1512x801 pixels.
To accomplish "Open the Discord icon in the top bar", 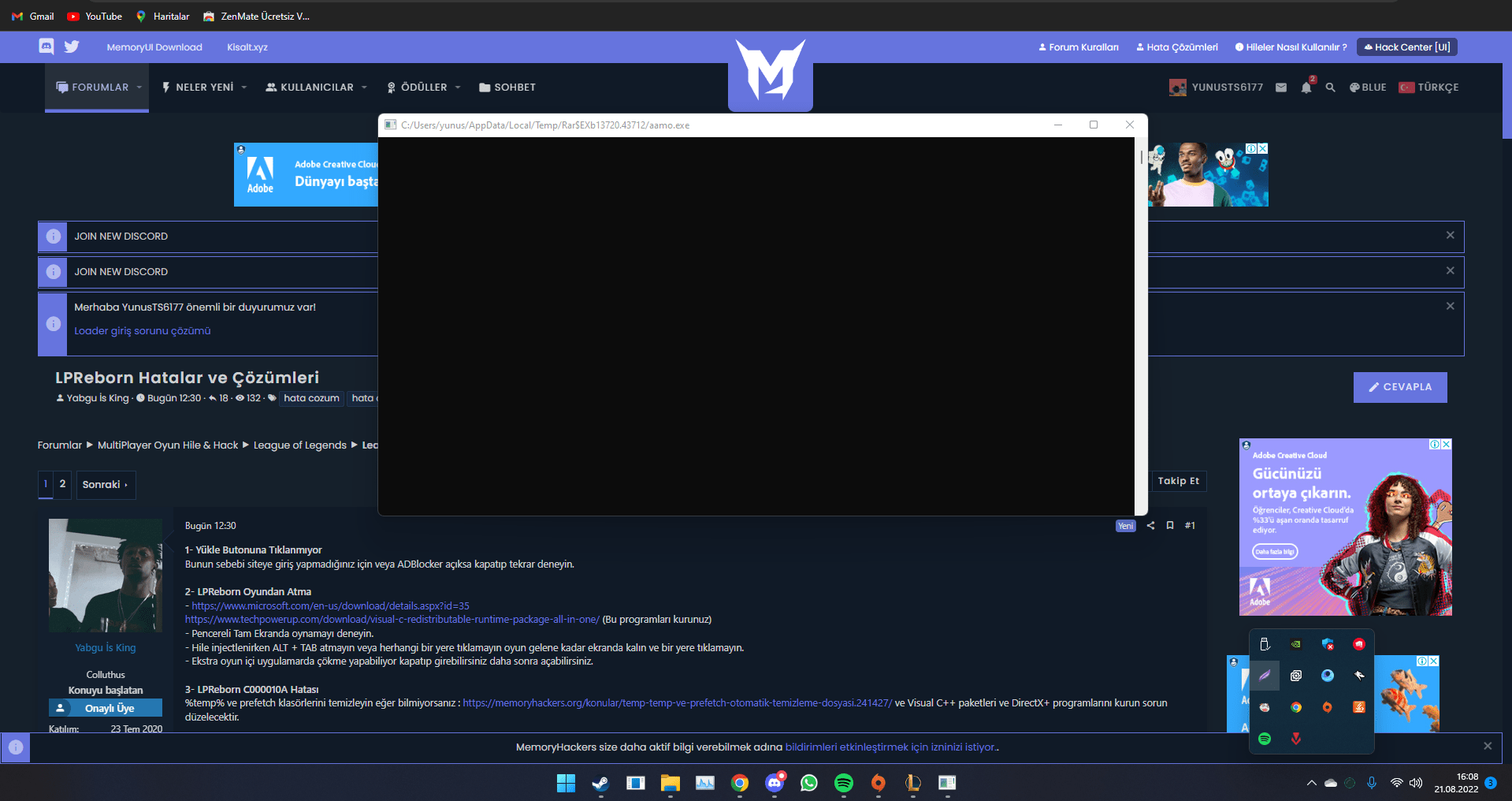I will pyautogui.click(x=46, y=47).
